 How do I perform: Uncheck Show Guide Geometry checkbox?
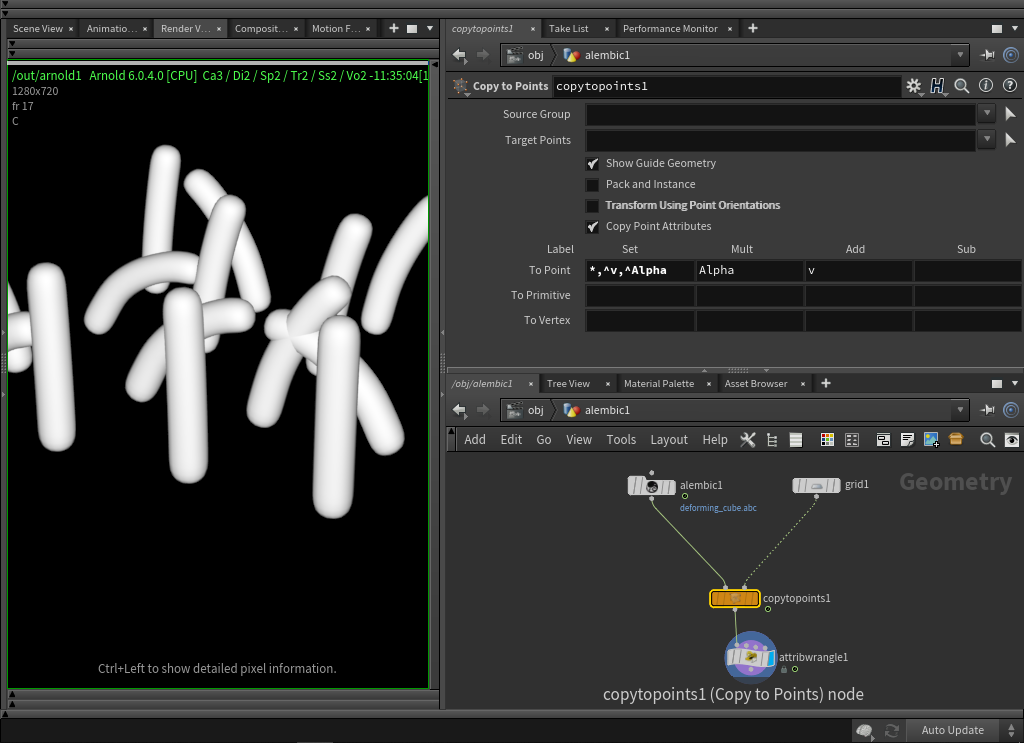coord(593,163)
